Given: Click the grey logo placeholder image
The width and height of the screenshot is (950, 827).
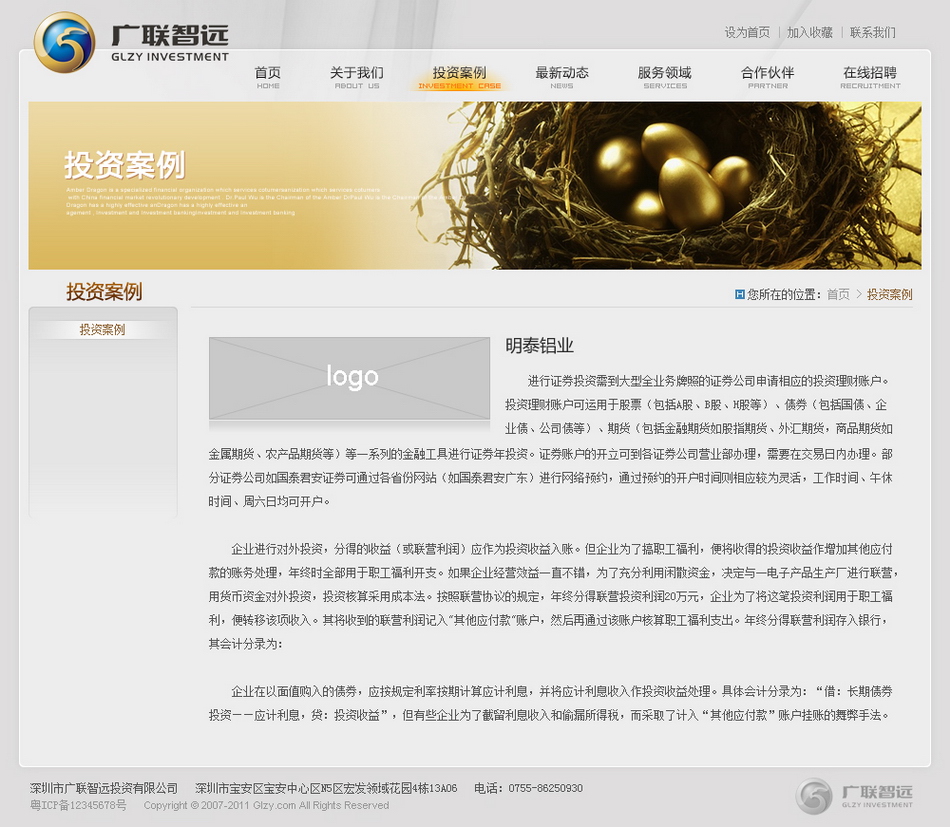Looking at the screenshot, I should click(x=350, y=378).
